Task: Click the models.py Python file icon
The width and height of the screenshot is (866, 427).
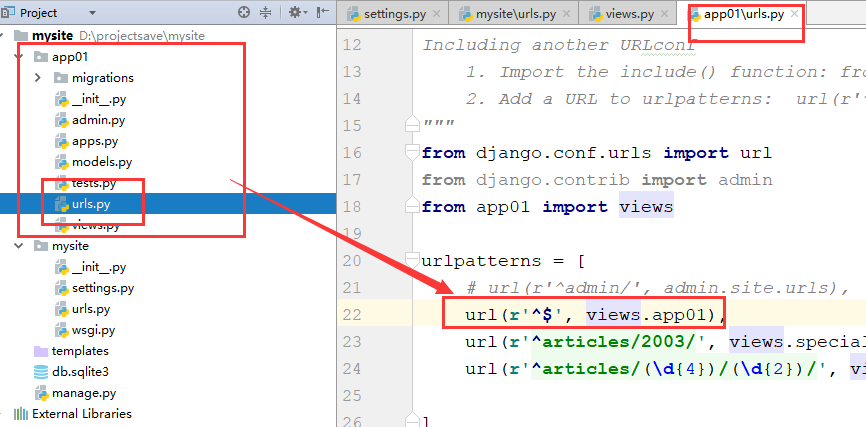Action: pyautogui.click(x=61, y=162)
